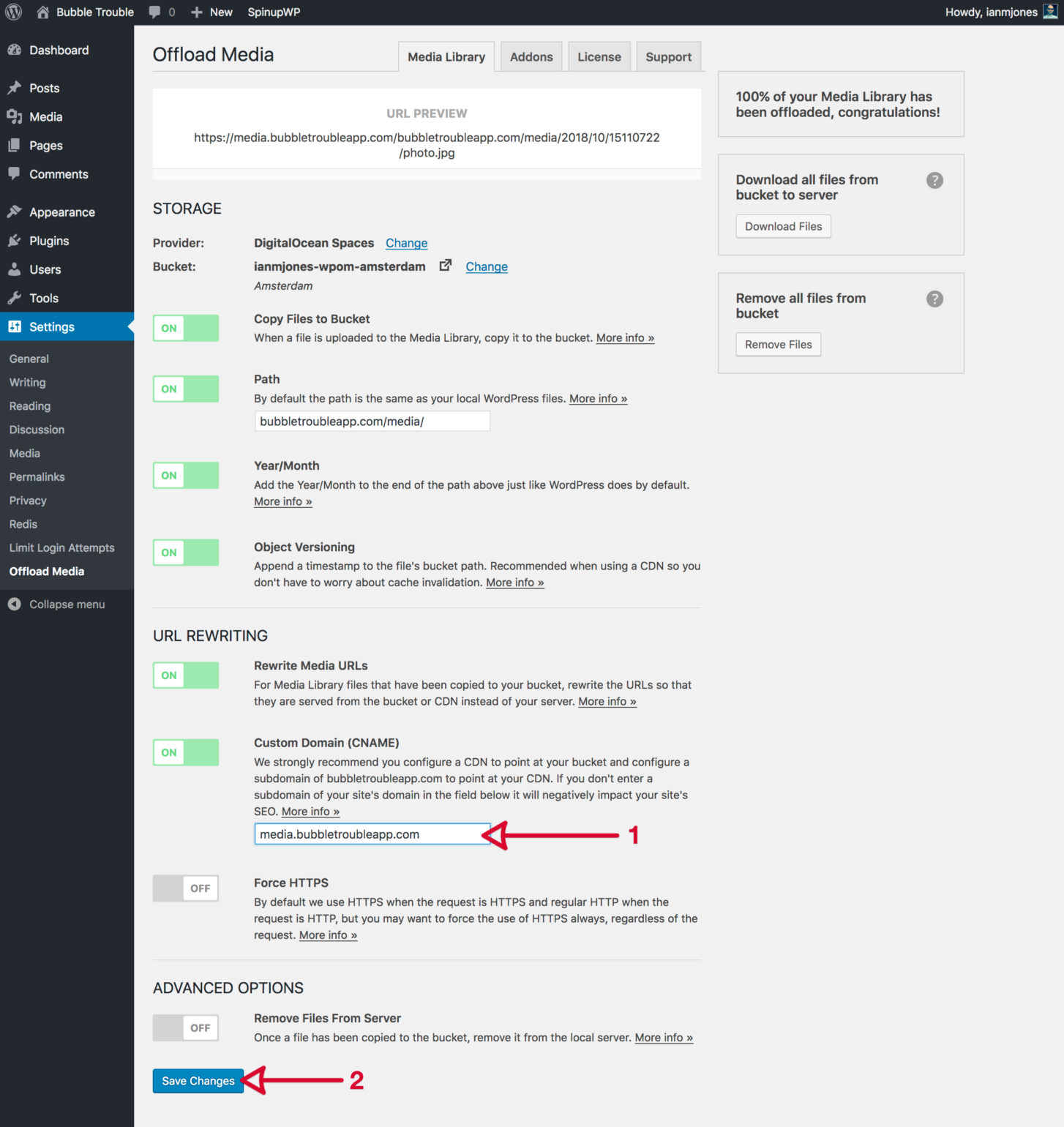
Task: Open the Redis settings submenu item
Action: (23, 524)
